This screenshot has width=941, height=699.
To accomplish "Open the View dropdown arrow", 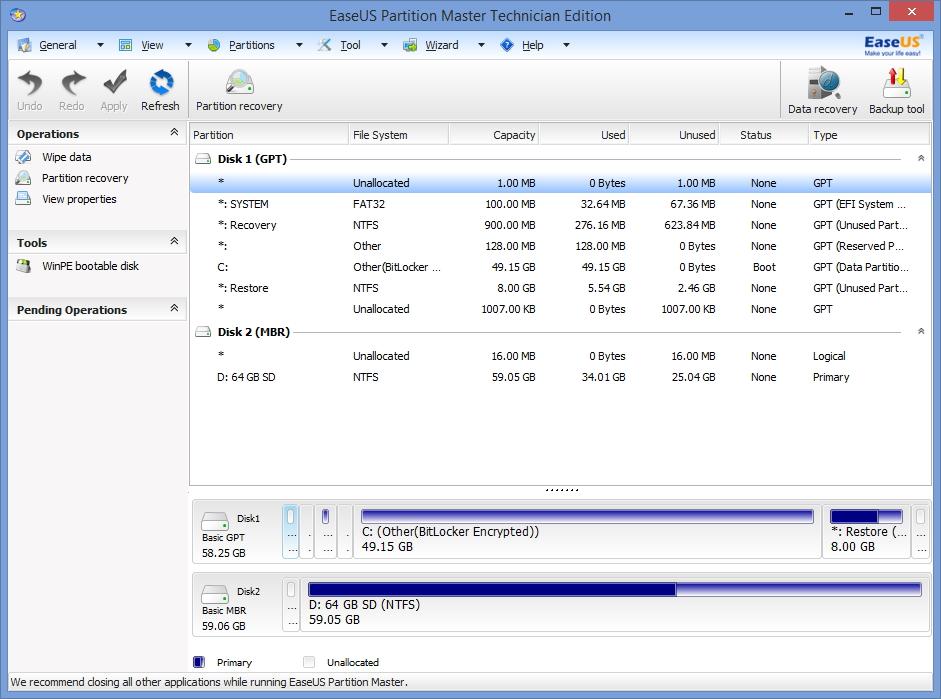I will [188, 45].
